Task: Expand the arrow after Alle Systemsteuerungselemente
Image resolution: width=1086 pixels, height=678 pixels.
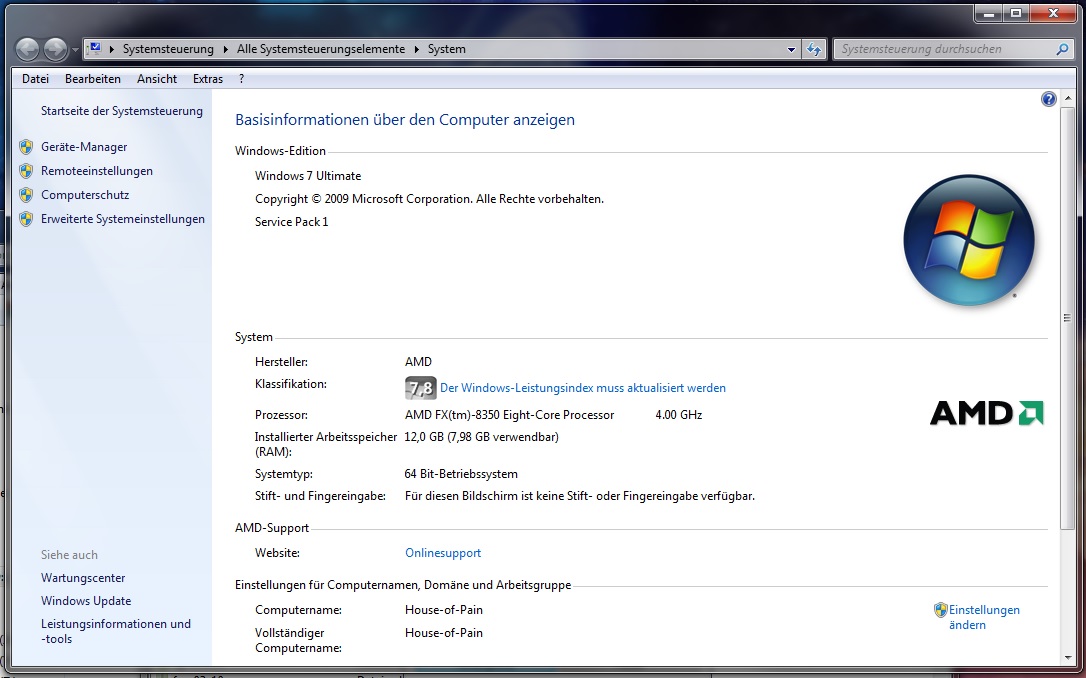Action: point(416,49)
